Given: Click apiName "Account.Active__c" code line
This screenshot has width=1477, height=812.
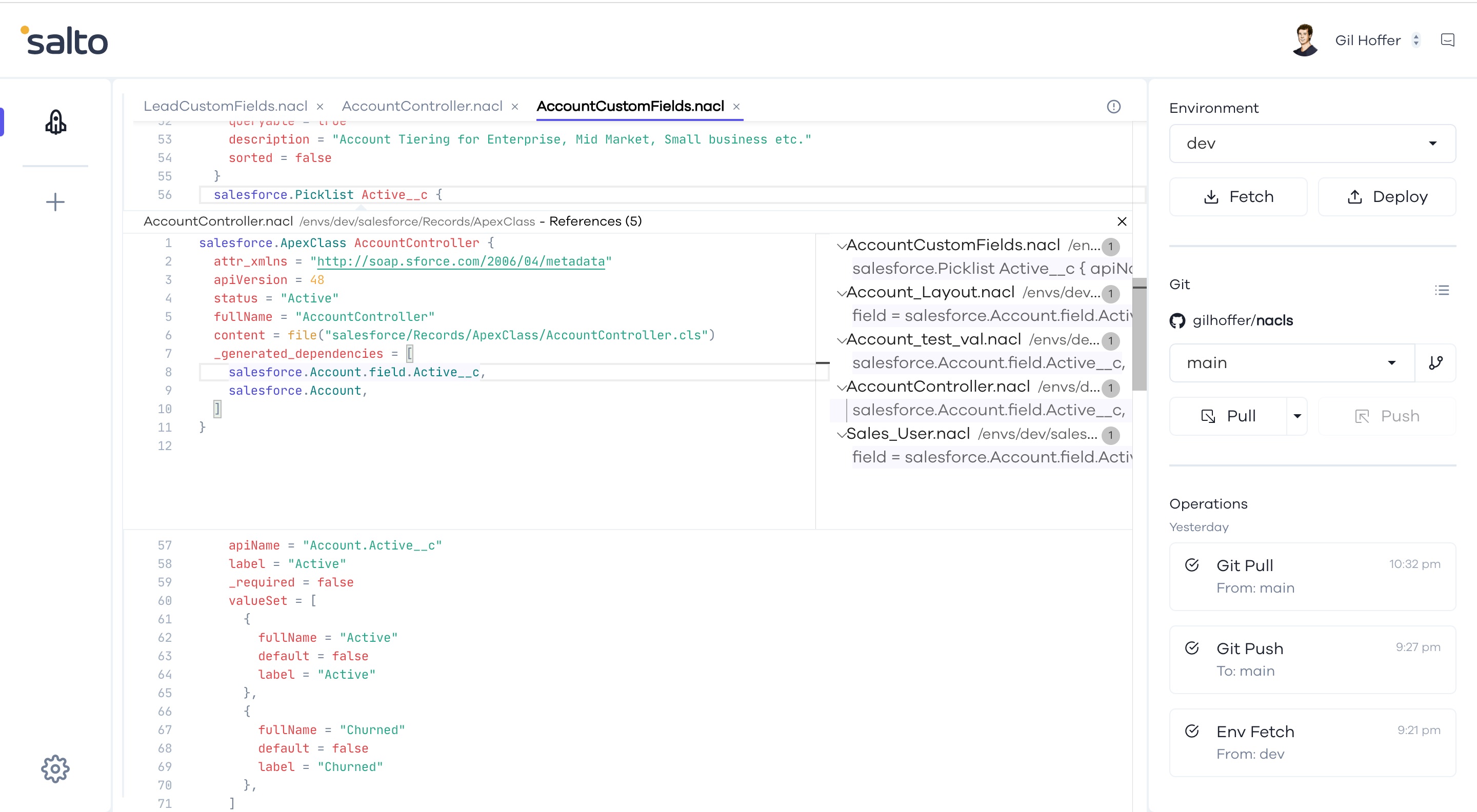Looking at the screenshot, I should [x=335, y=545].
